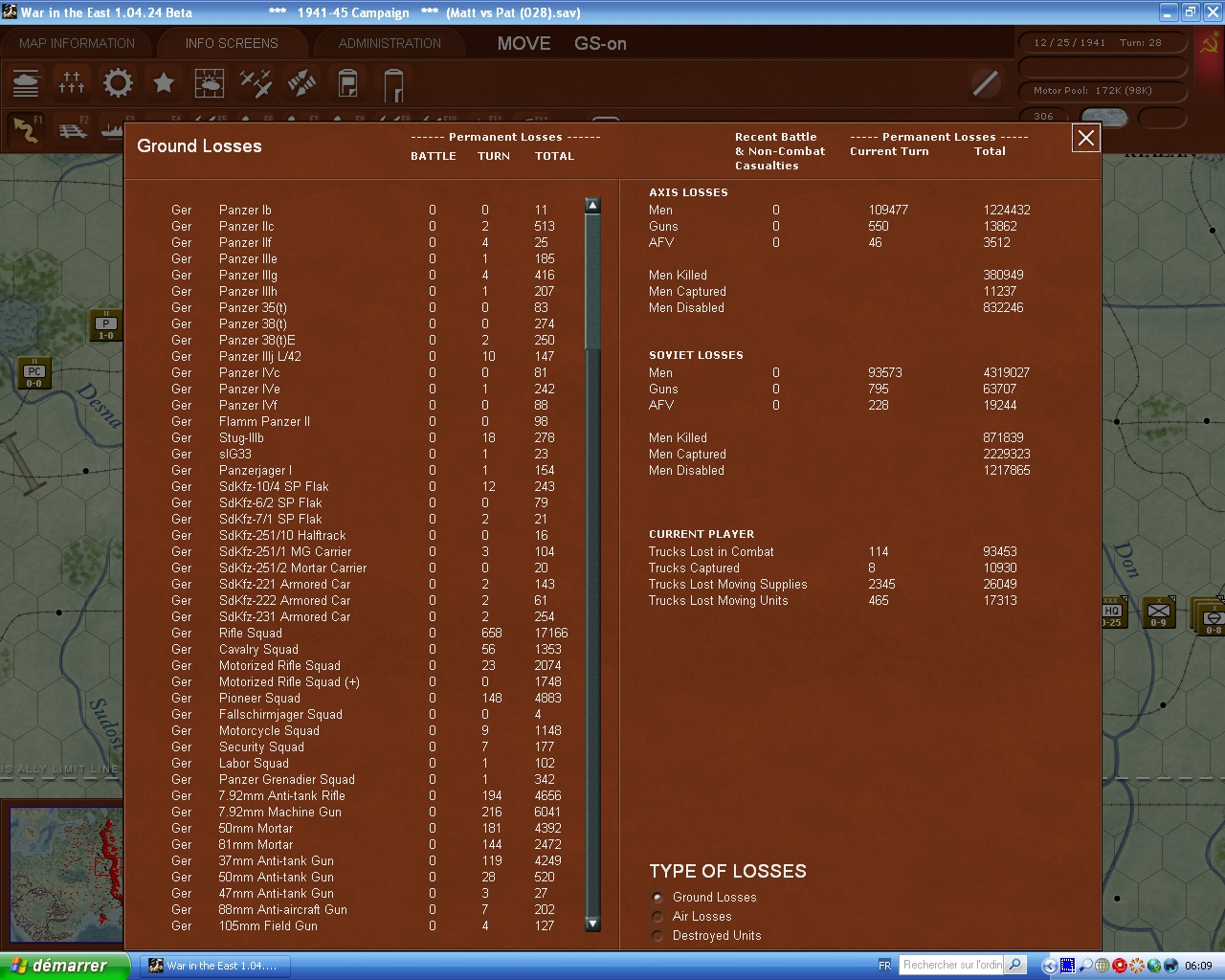This screenshot has height=980, width=1225.
Task: Click the taskbar clock showing 06:09
Action: coord(1198,966)
